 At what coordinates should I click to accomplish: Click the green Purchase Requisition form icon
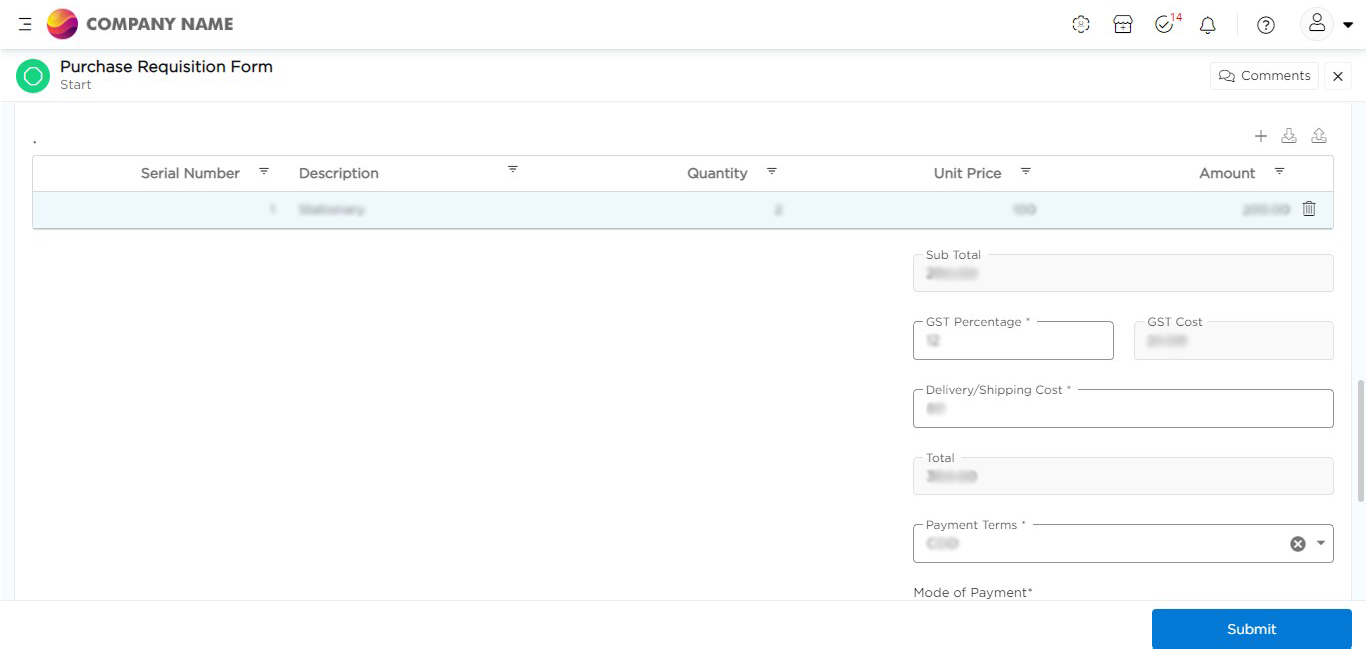tap(33, 76)
